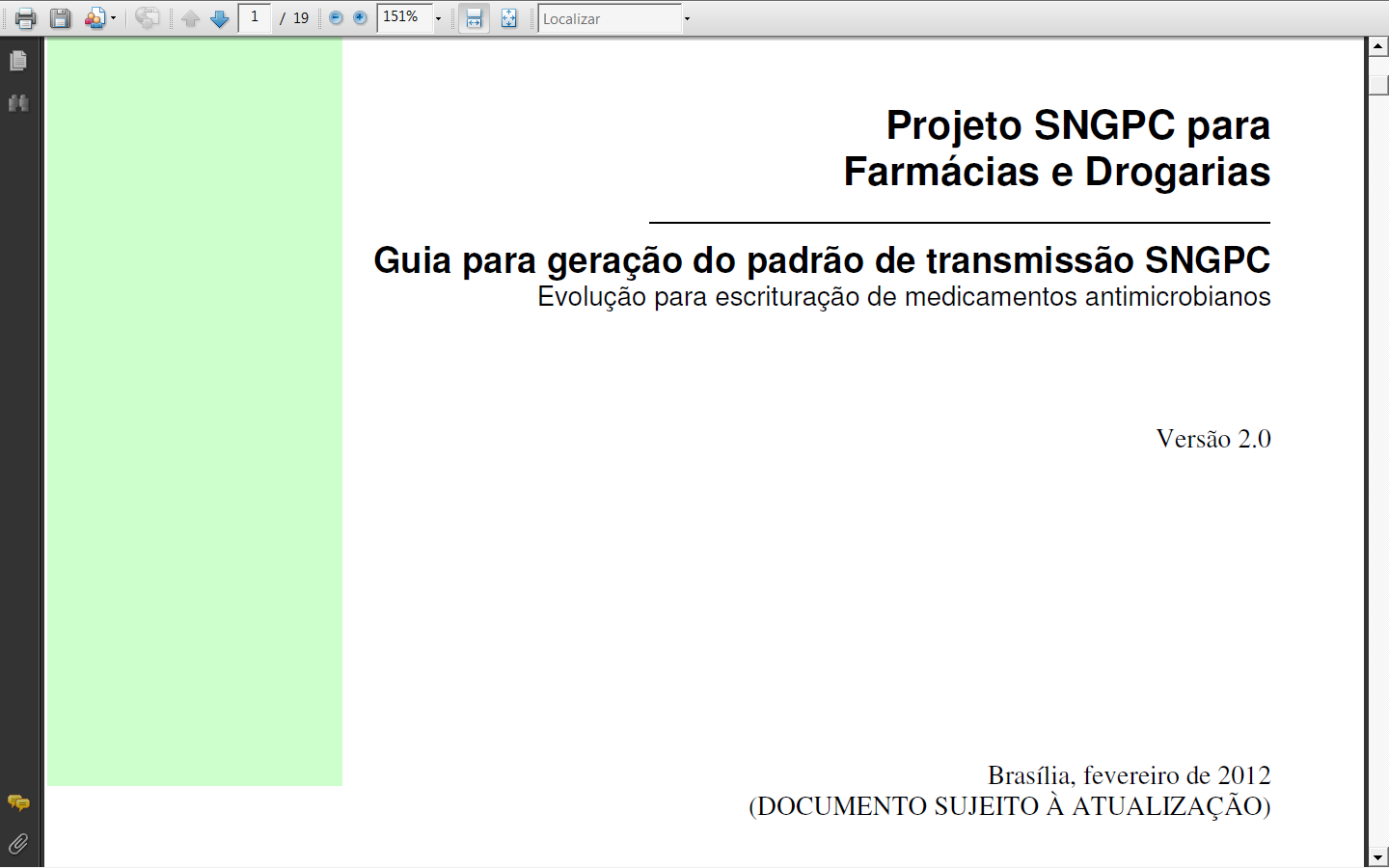Go to next page with down arrow
The width and height of the screenshot is (1389, 868).
tap(220, 18)
